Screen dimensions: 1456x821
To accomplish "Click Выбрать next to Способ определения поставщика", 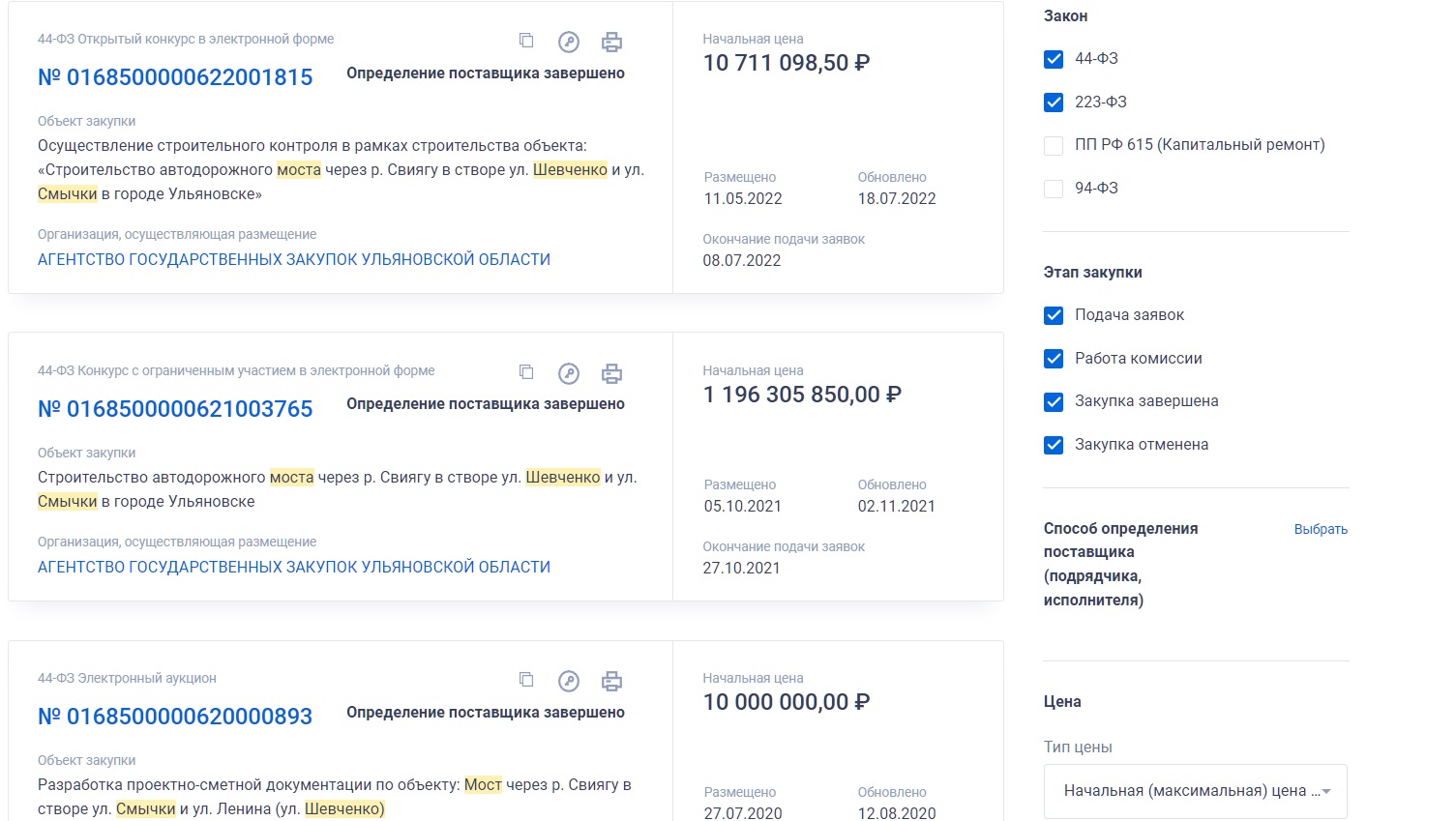I will 1321,529.
